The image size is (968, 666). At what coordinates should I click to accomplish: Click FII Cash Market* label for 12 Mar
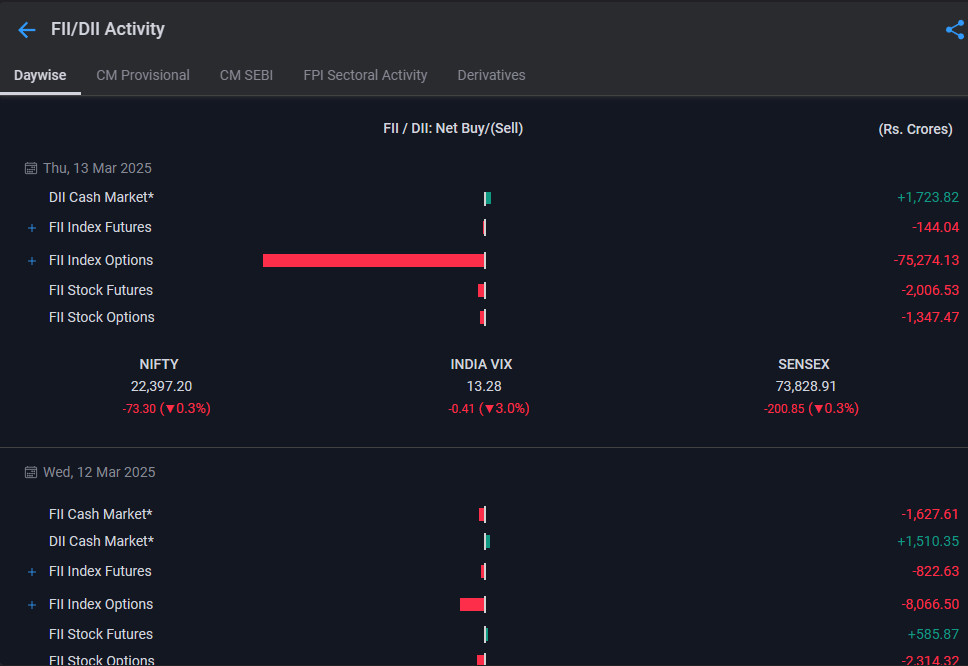(101, 514)
